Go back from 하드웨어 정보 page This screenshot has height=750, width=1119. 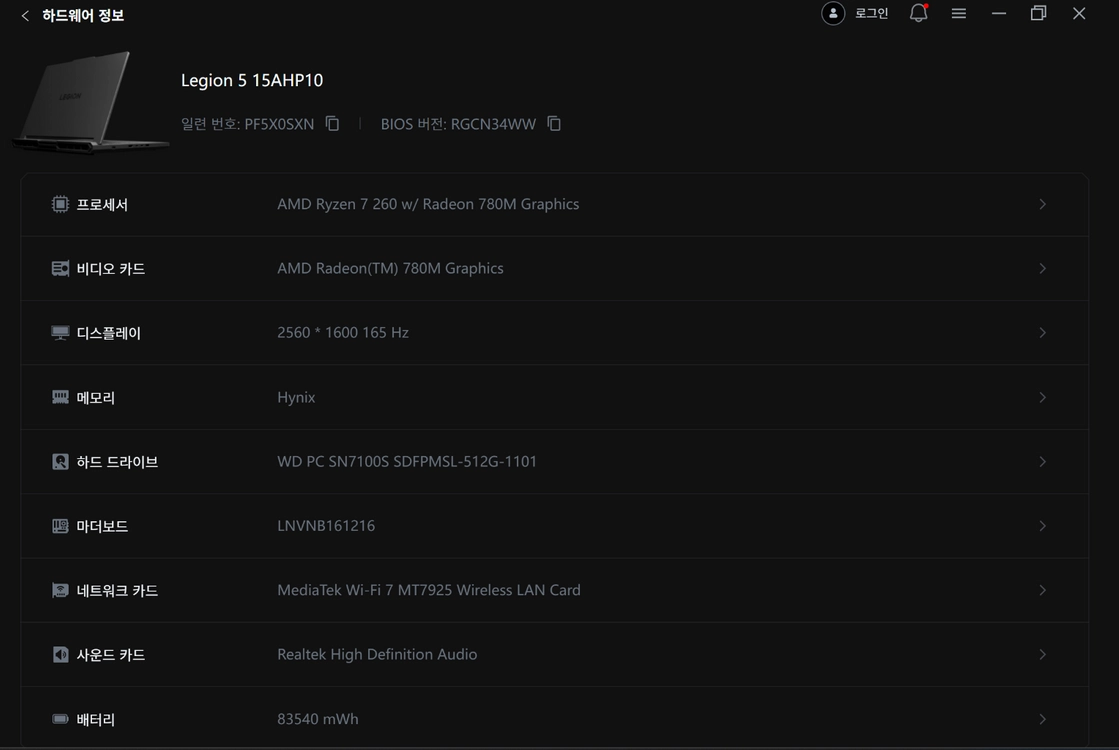[x=25, y=16]
